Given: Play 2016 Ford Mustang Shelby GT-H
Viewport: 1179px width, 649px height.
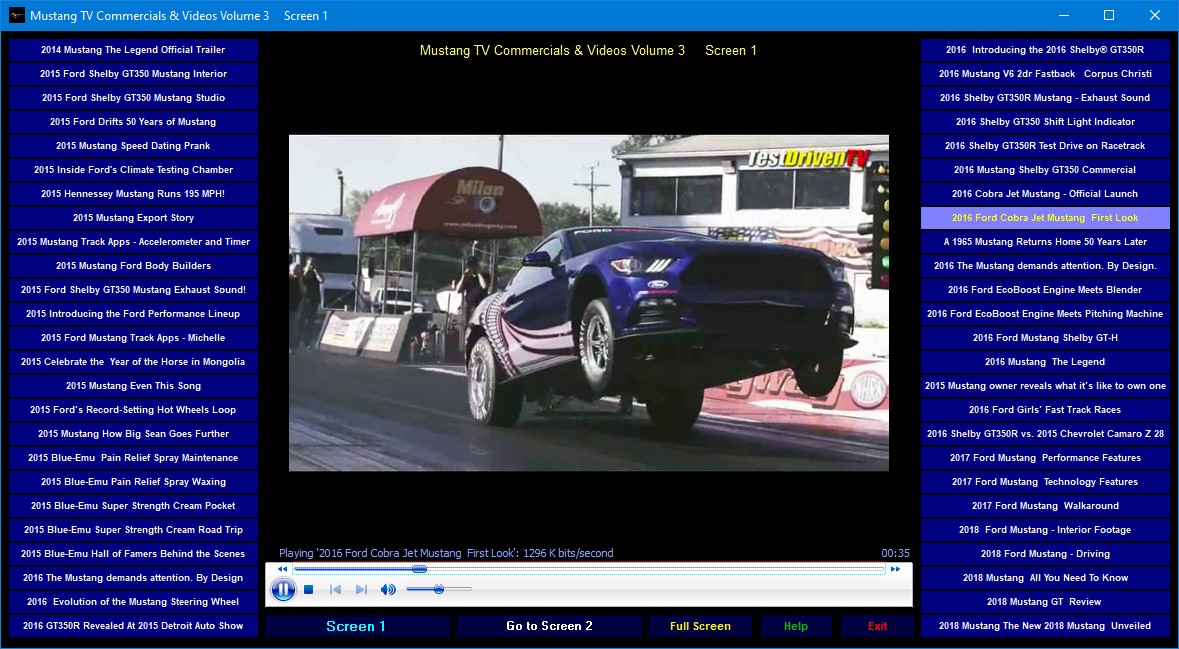Looking at the screenshot, I should [1045, 338].
